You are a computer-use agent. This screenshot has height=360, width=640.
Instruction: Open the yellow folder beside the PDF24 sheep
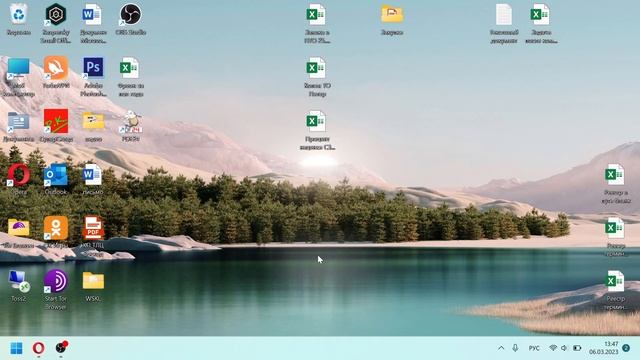coord(93,122)
